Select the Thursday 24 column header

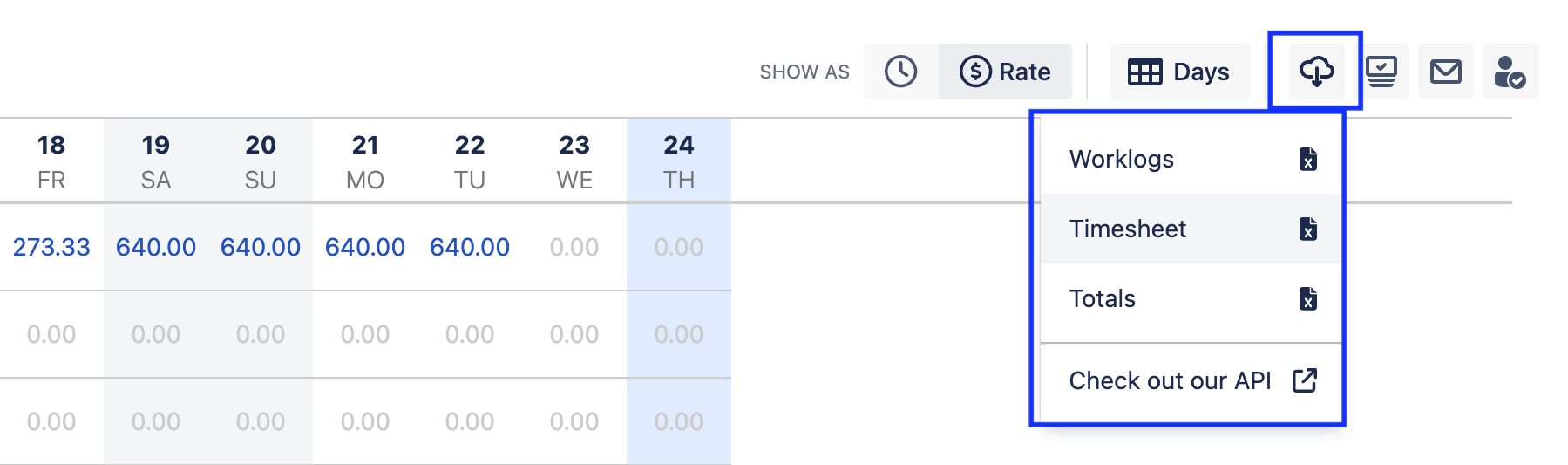(x=679, y=161)
